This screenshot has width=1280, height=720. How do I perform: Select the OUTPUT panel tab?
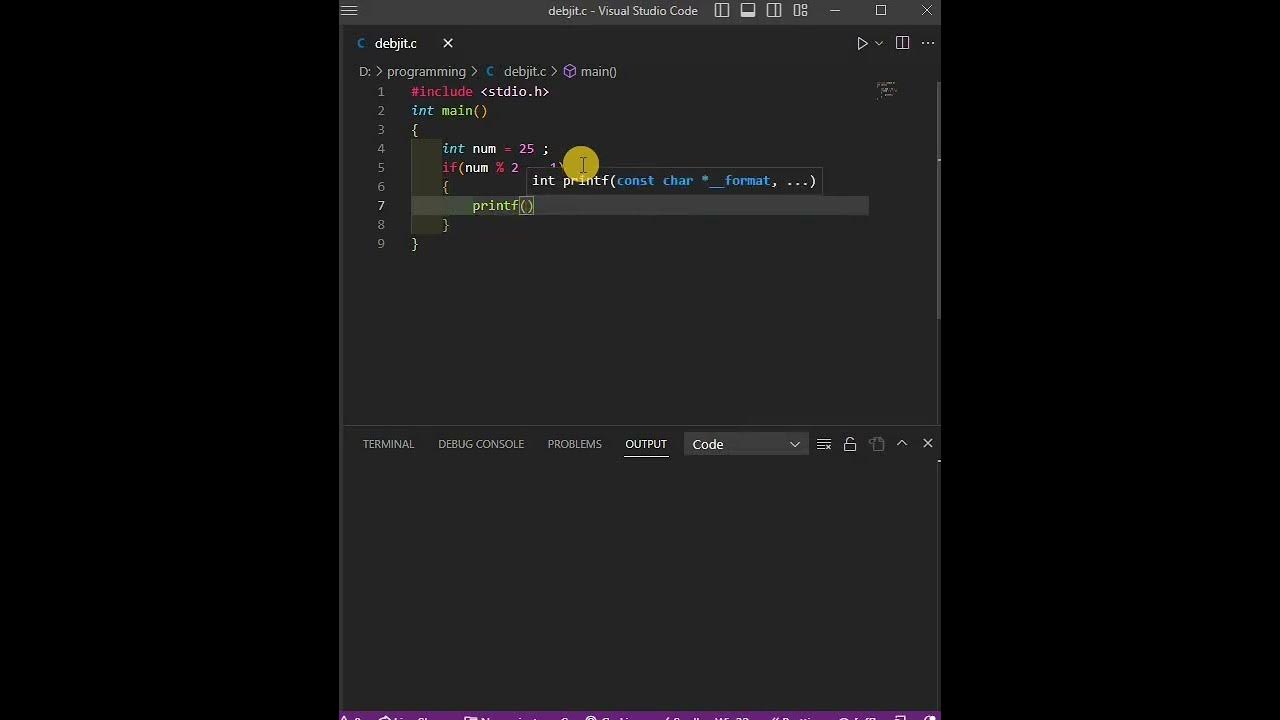click(x=646, y=444)
